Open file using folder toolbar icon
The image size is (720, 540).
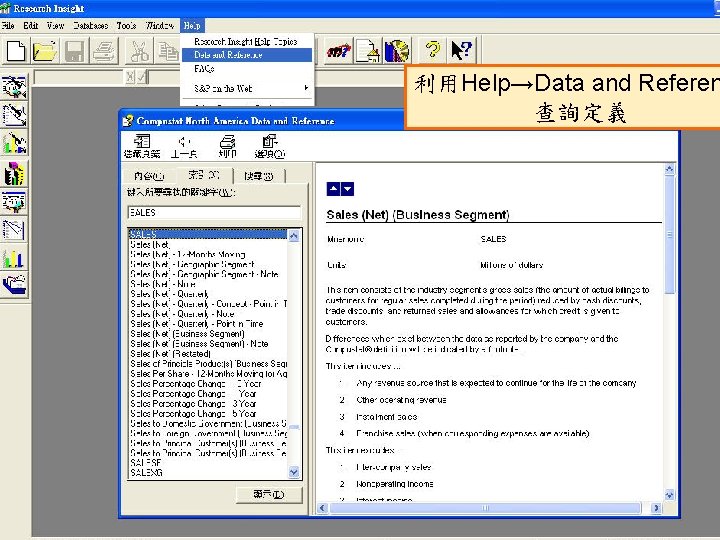point(45,50)
